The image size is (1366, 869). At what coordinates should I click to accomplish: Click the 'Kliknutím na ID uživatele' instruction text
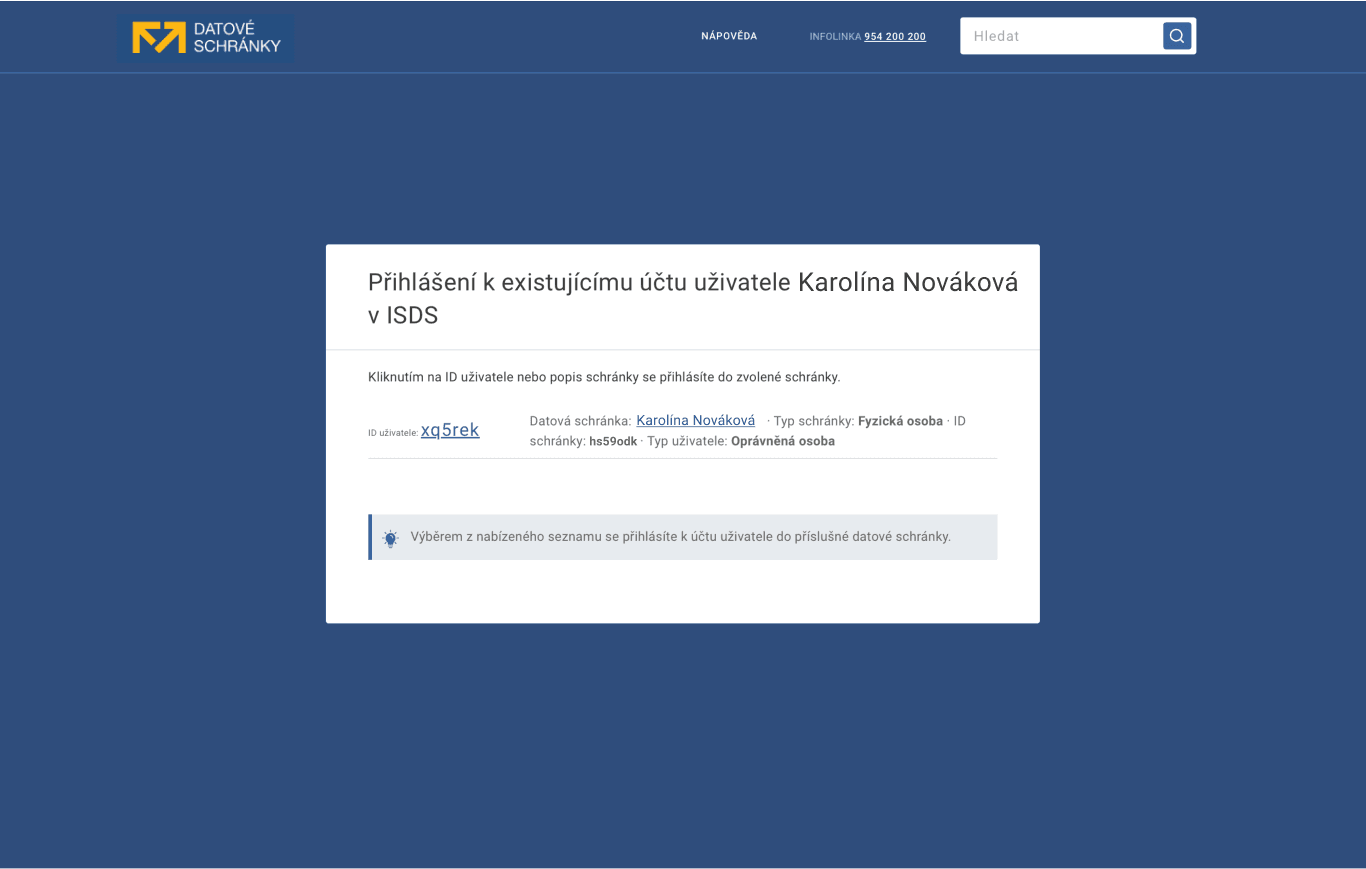coord(604,377)
